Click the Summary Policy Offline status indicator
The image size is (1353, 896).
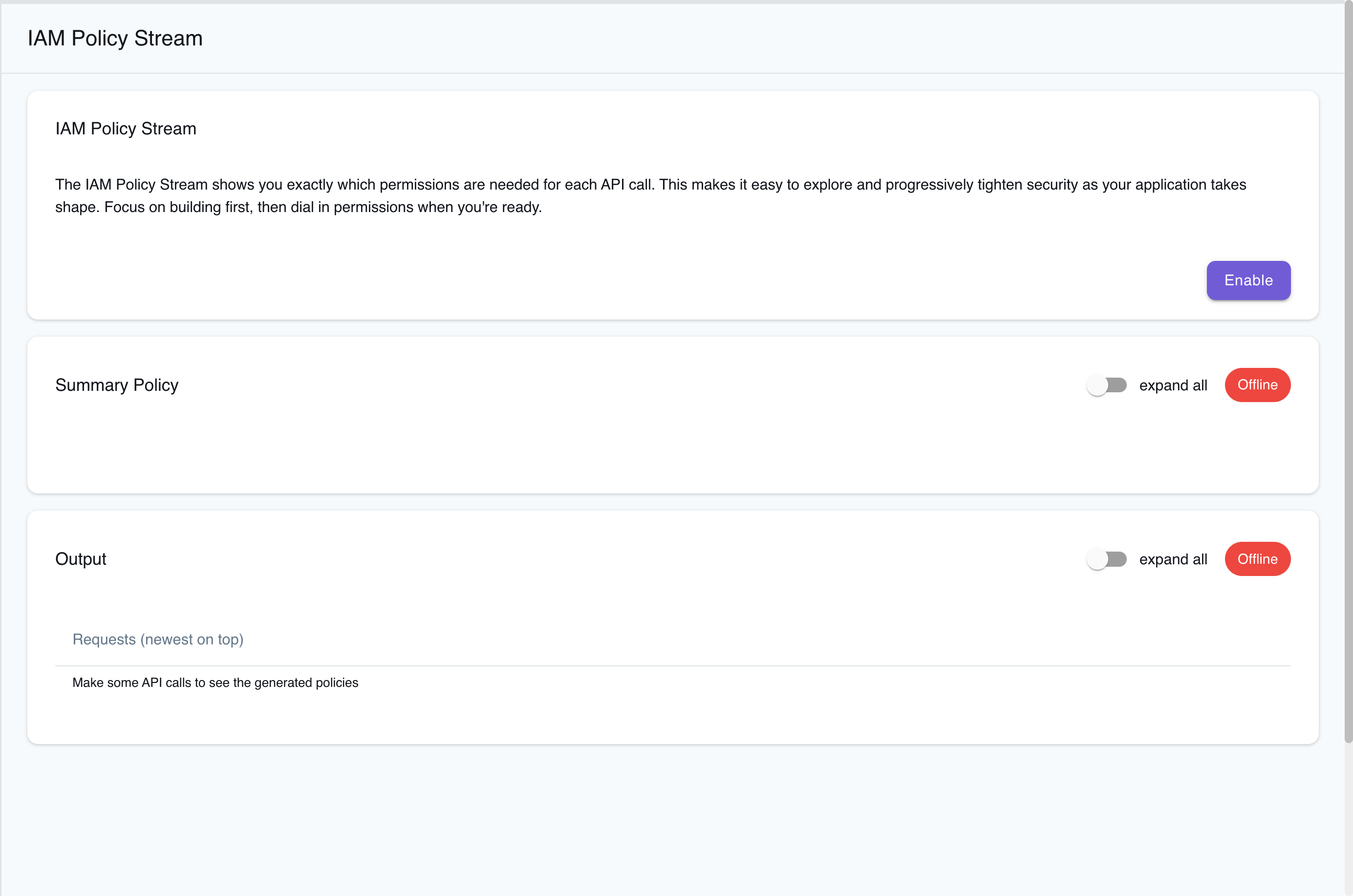[1257, 385]
